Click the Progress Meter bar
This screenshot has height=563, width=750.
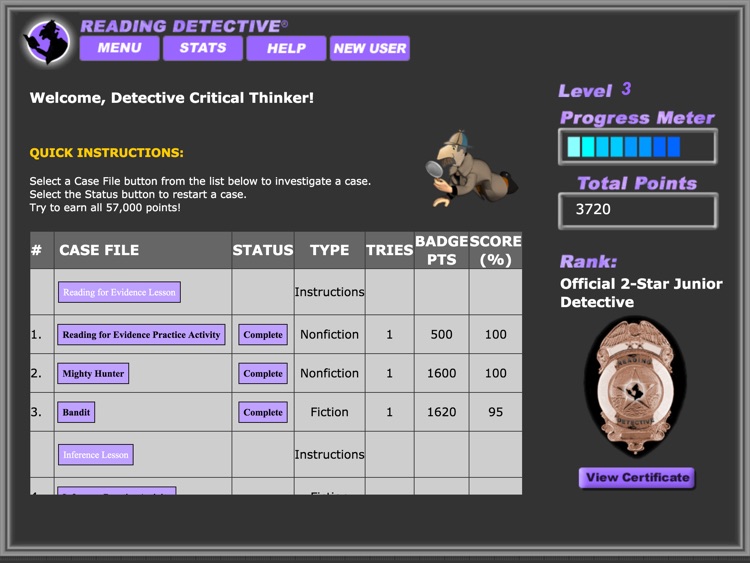(638, 147)
